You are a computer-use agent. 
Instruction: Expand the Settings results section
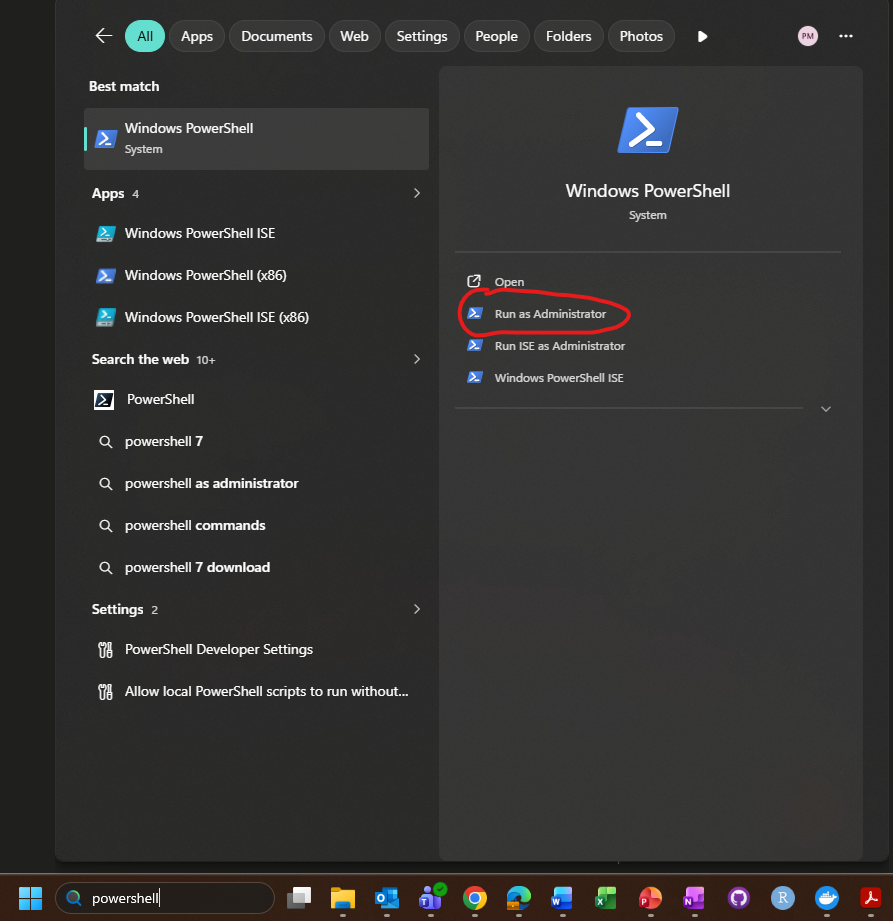[417, 609]
